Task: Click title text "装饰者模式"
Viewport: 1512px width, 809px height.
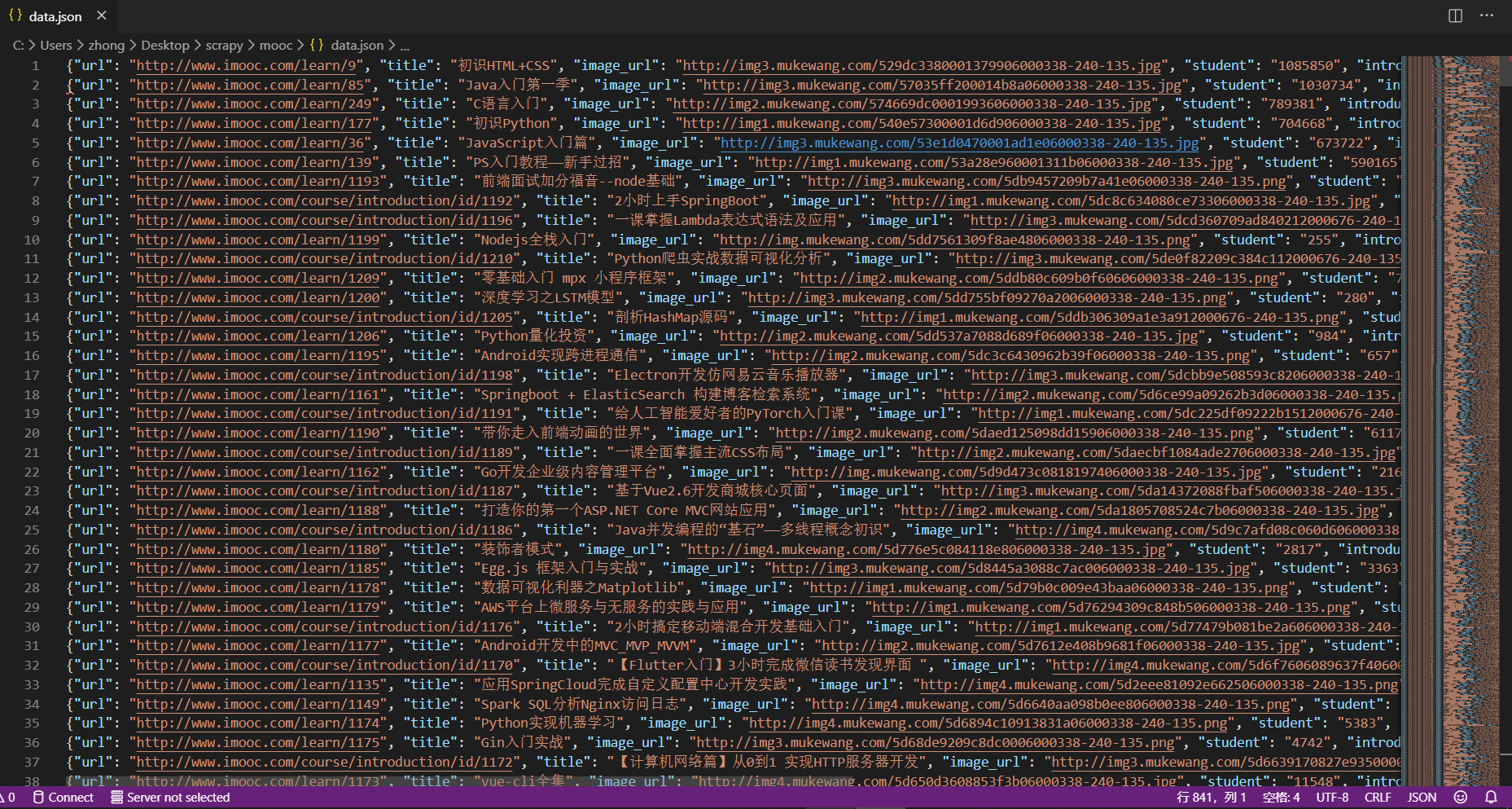Action: [516, 550]
